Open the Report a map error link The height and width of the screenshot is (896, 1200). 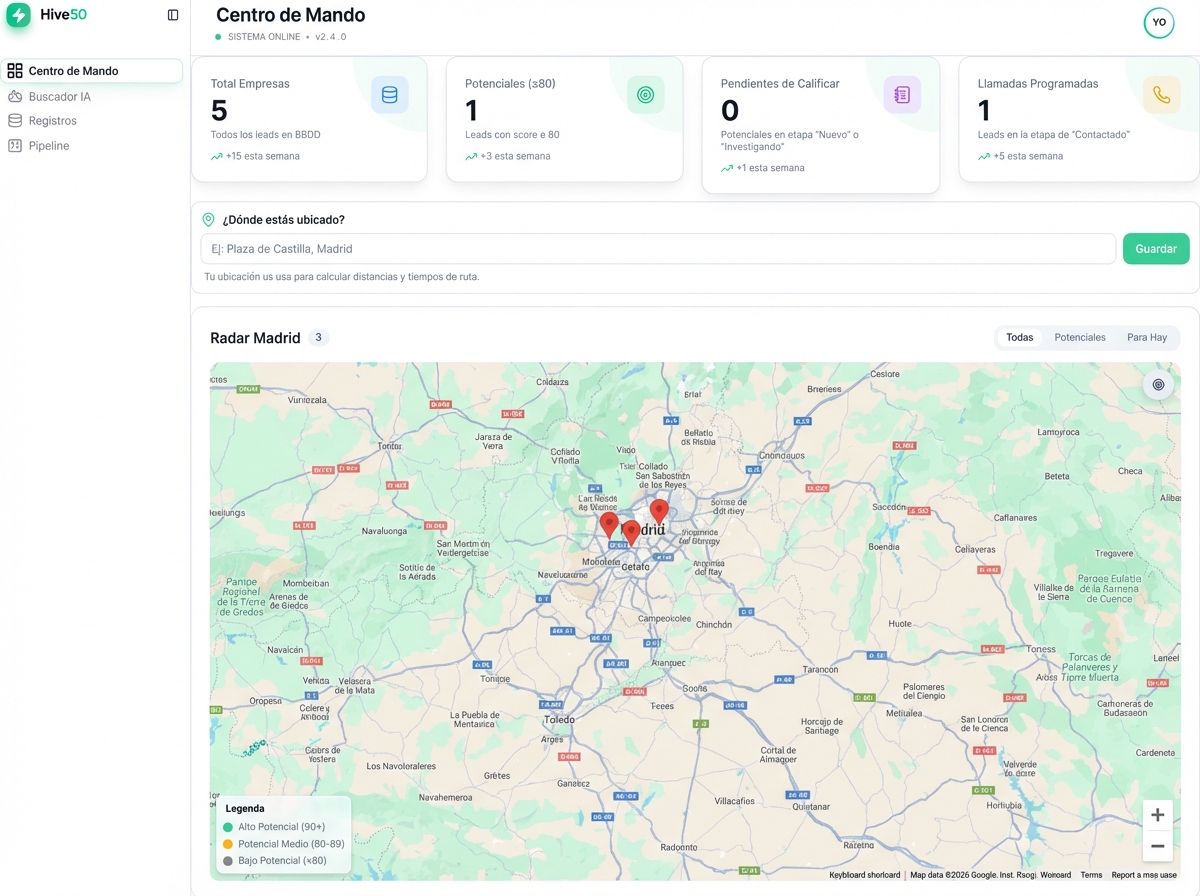tap(1143, 874)
